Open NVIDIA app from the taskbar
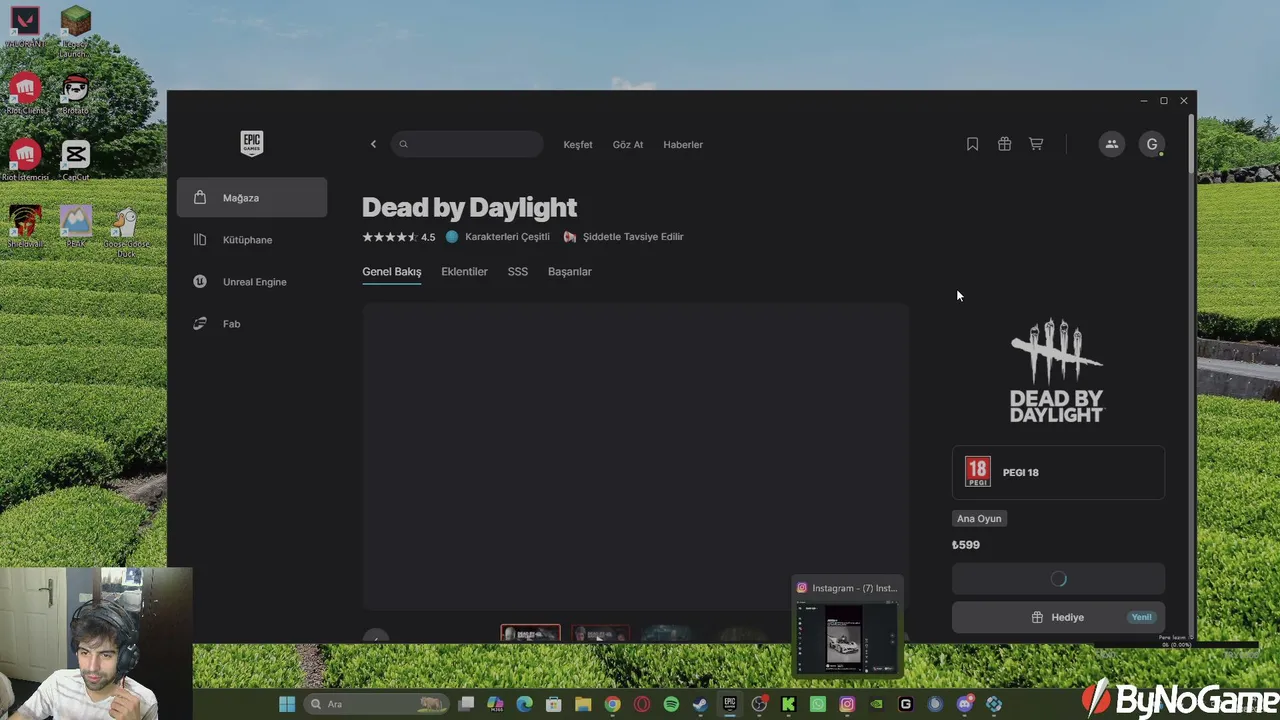This screenshot has height=720, width=1280. point(877,704)
